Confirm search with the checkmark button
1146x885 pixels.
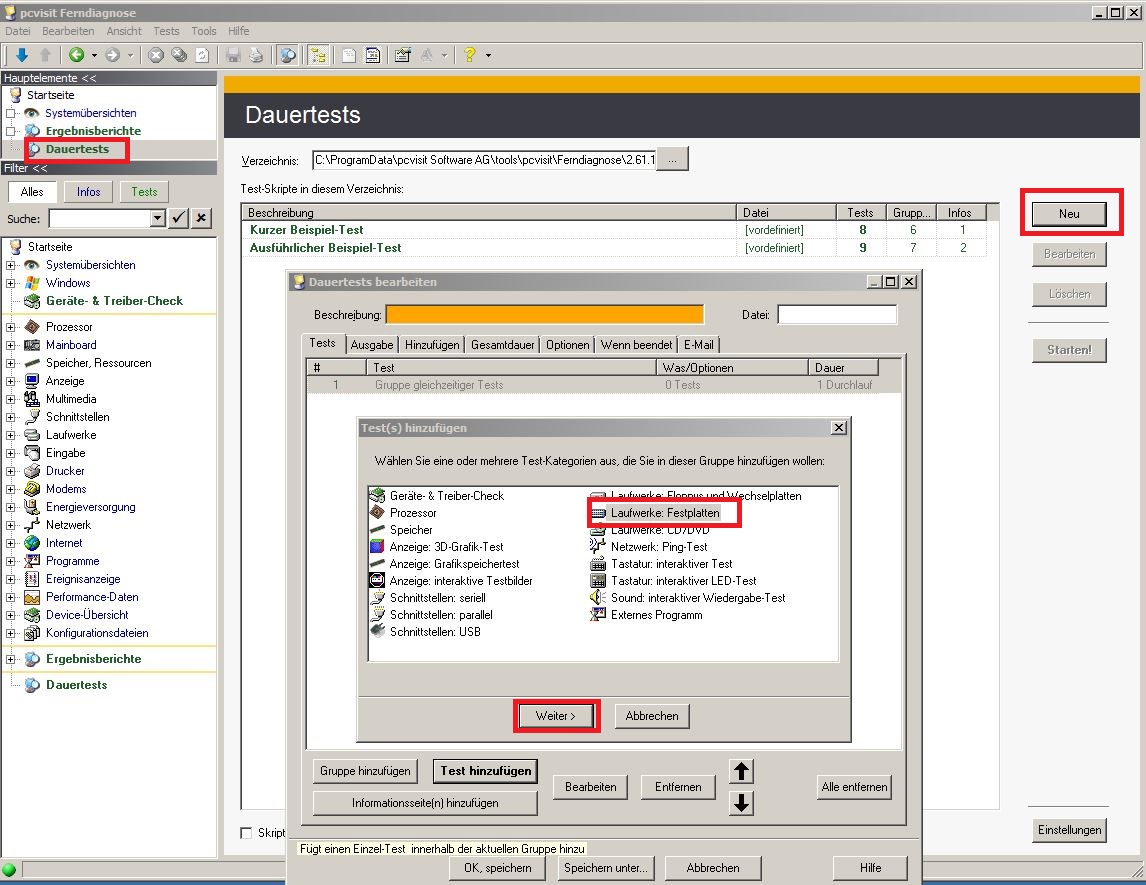tap(179, 218)
